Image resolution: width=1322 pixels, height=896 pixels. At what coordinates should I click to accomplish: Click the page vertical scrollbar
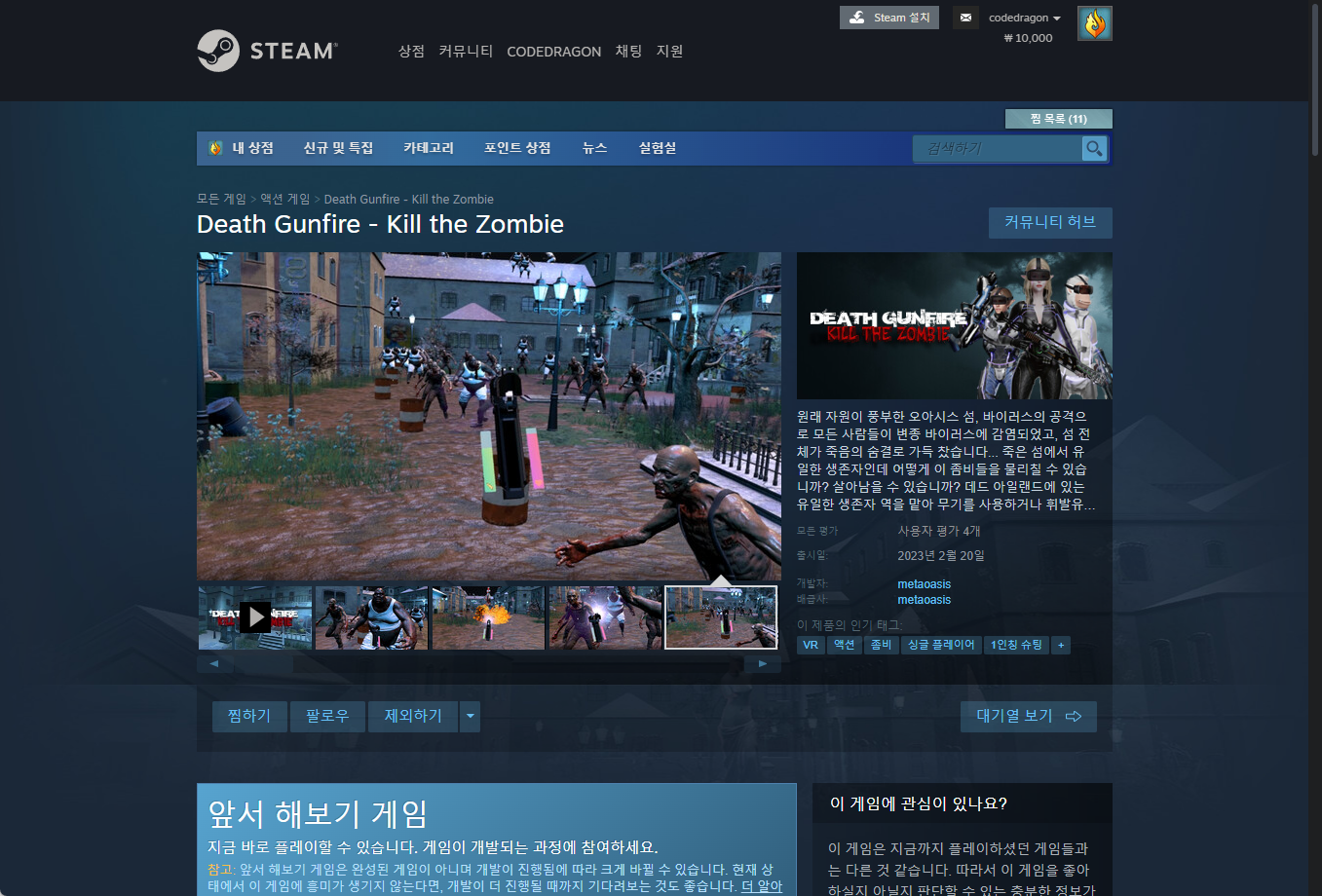tap(1315, 78)
